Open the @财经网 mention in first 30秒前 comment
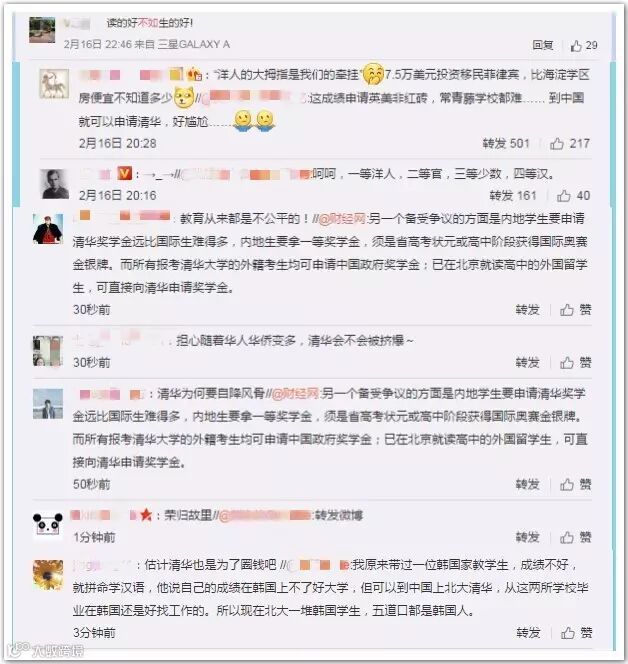Image resolution: width=628 pixels, height=664 pixels. coord(342,219)
